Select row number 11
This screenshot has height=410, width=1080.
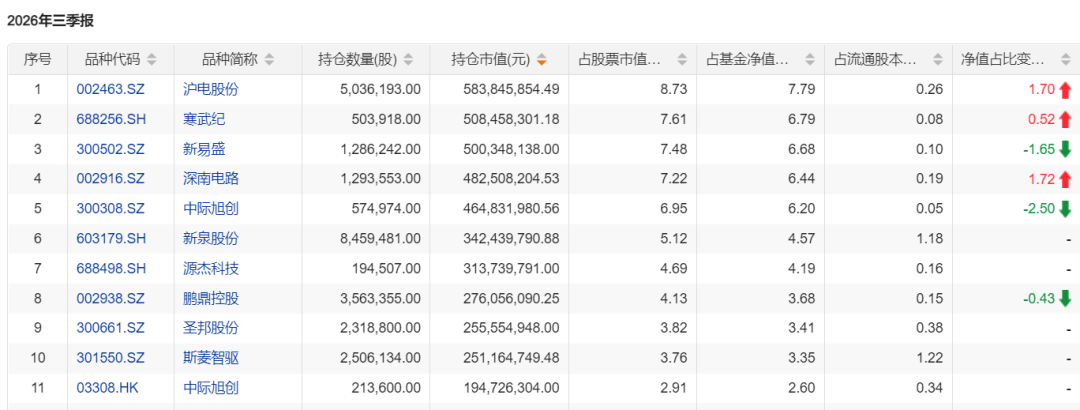click(x=37, y=388)
